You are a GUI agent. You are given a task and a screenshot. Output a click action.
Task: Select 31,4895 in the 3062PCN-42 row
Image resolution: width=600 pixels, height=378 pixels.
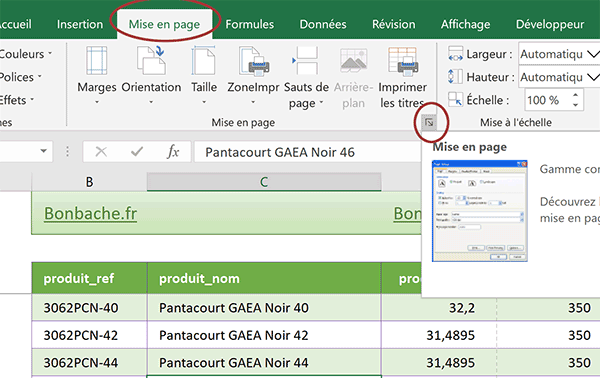tap(439, 335)
